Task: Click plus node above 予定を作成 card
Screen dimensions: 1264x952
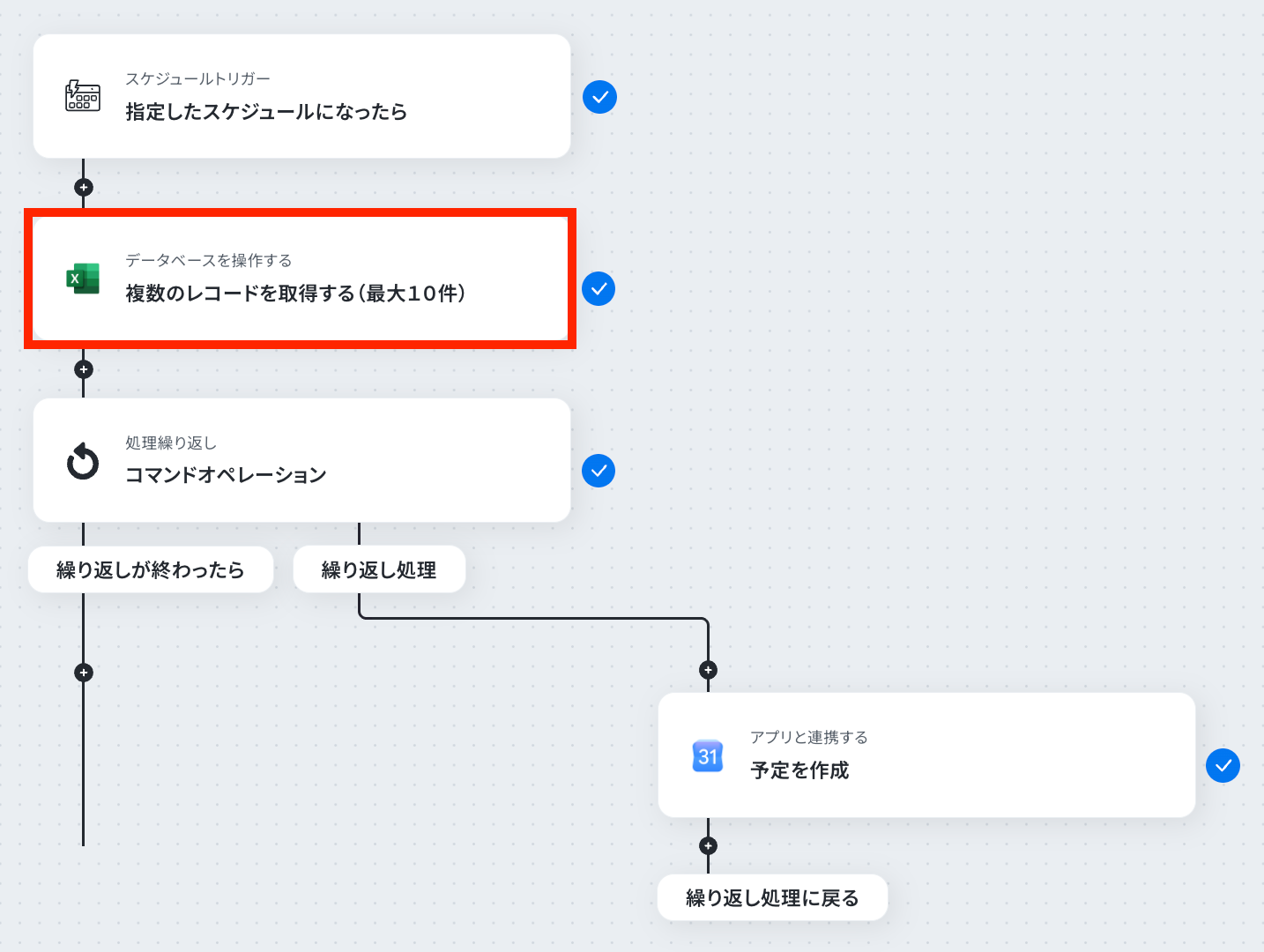Action: (708, 670)
